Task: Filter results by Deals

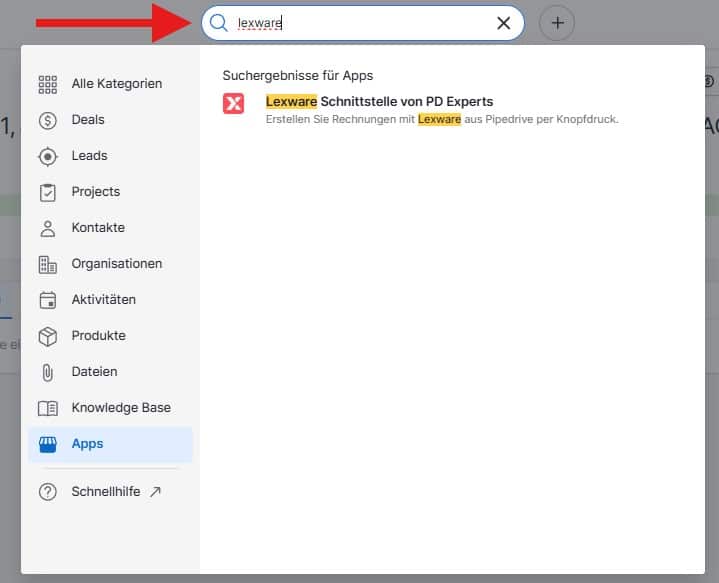Action: point(110,120)
